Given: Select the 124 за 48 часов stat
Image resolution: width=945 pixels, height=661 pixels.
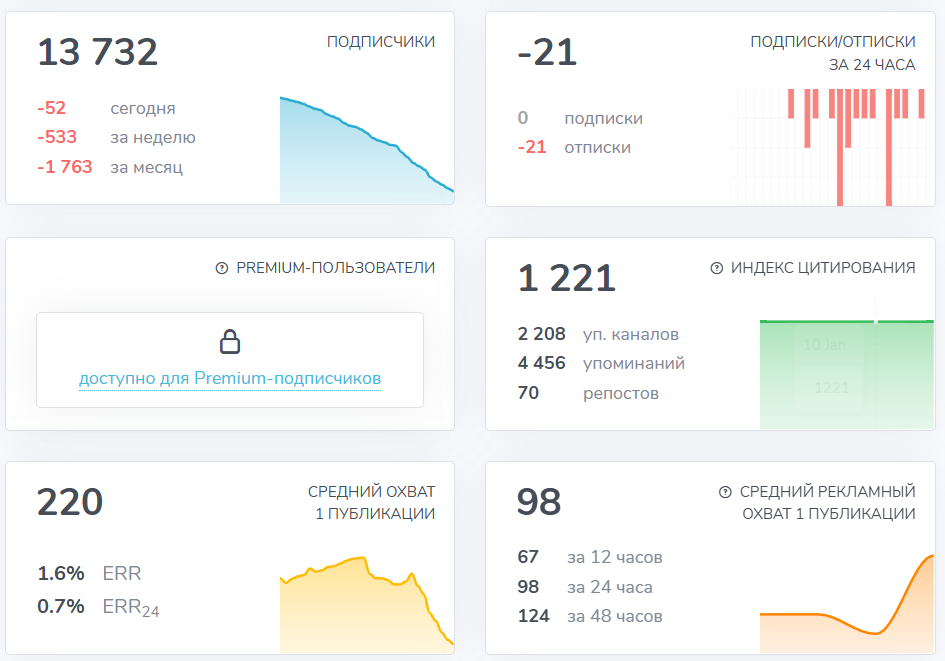Looking at the screenshot, I should (535, 617).
